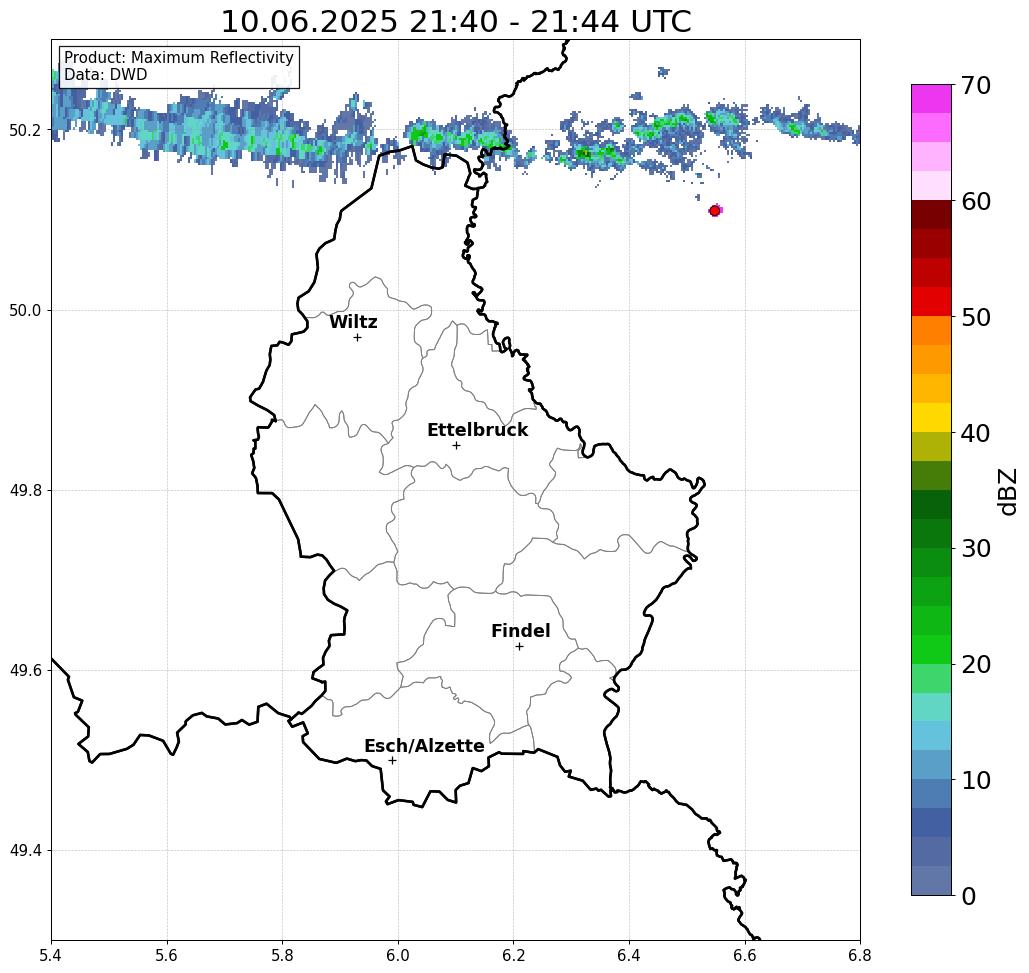1029x973 pixels.
Task: Click the 50.0 latitude axis label
Action: (25, 310)
